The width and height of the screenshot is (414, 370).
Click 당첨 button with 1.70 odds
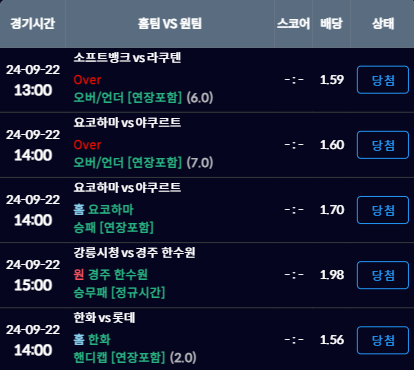pyautogui.click(x=383, y=210)
